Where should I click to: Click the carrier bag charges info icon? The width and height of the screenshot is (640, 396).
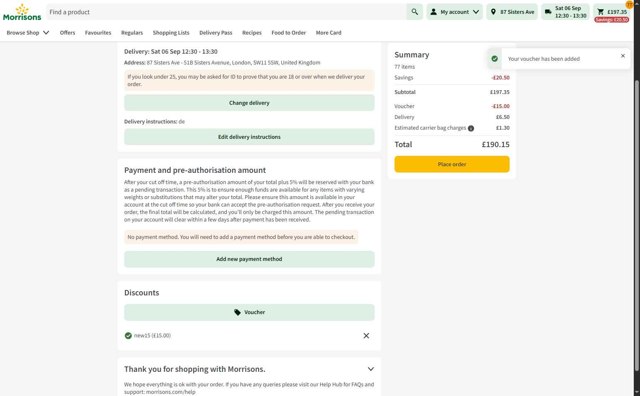coord(471,128)
